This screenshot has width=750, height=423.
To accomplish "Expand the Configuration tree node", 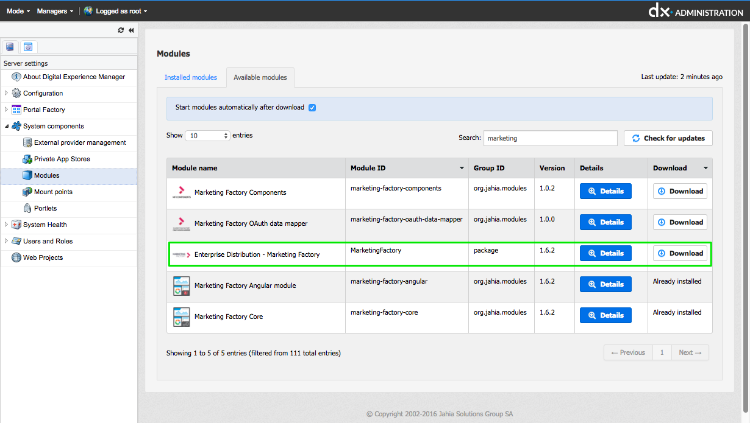I will (6, 93).
